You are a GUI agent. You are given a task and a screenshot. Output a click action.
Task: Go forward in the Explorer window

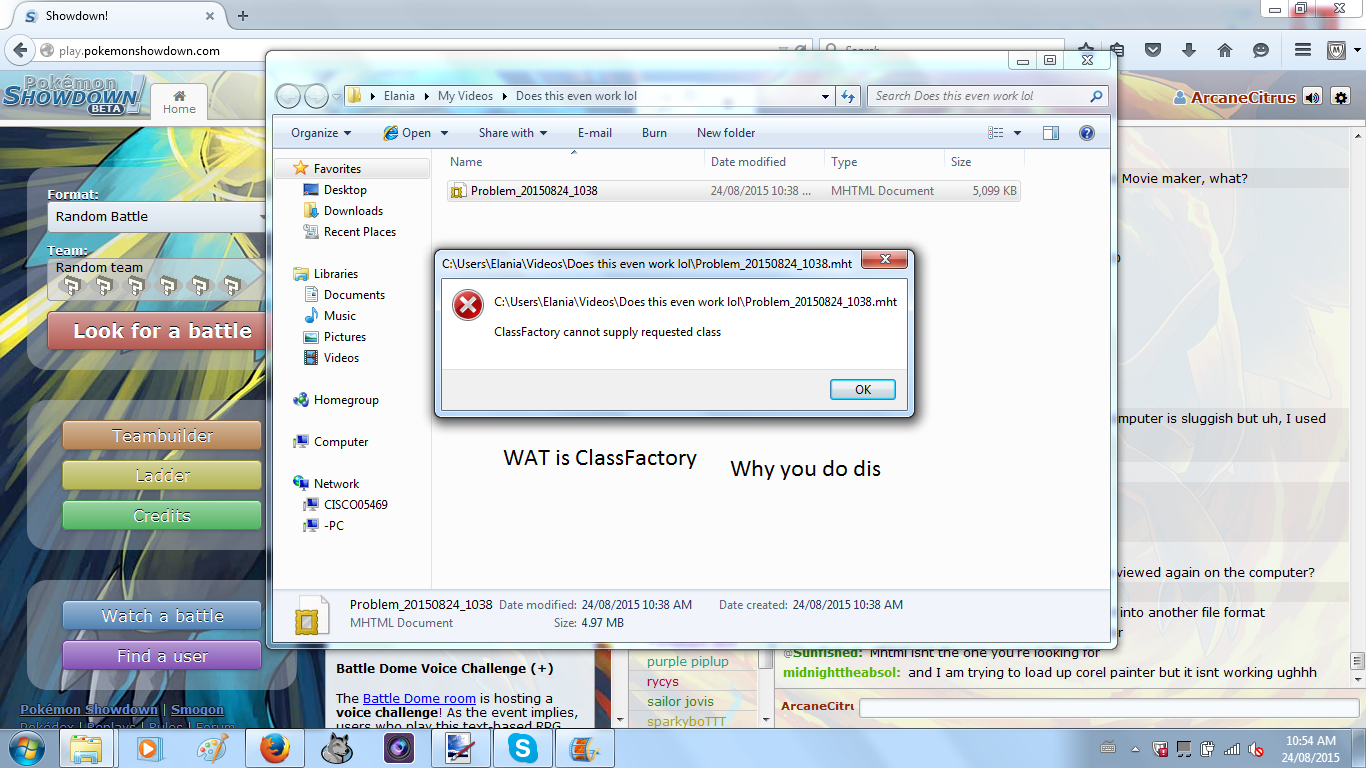pyautogui.click(x=316, y=96)
